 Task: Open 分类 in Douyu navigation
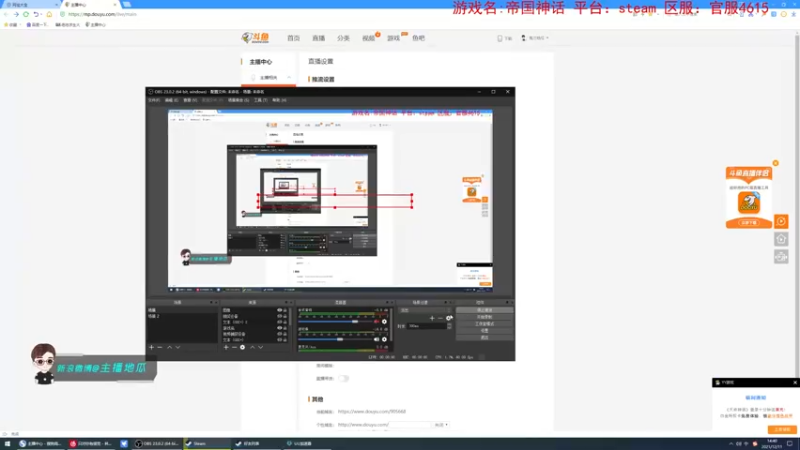343,38
